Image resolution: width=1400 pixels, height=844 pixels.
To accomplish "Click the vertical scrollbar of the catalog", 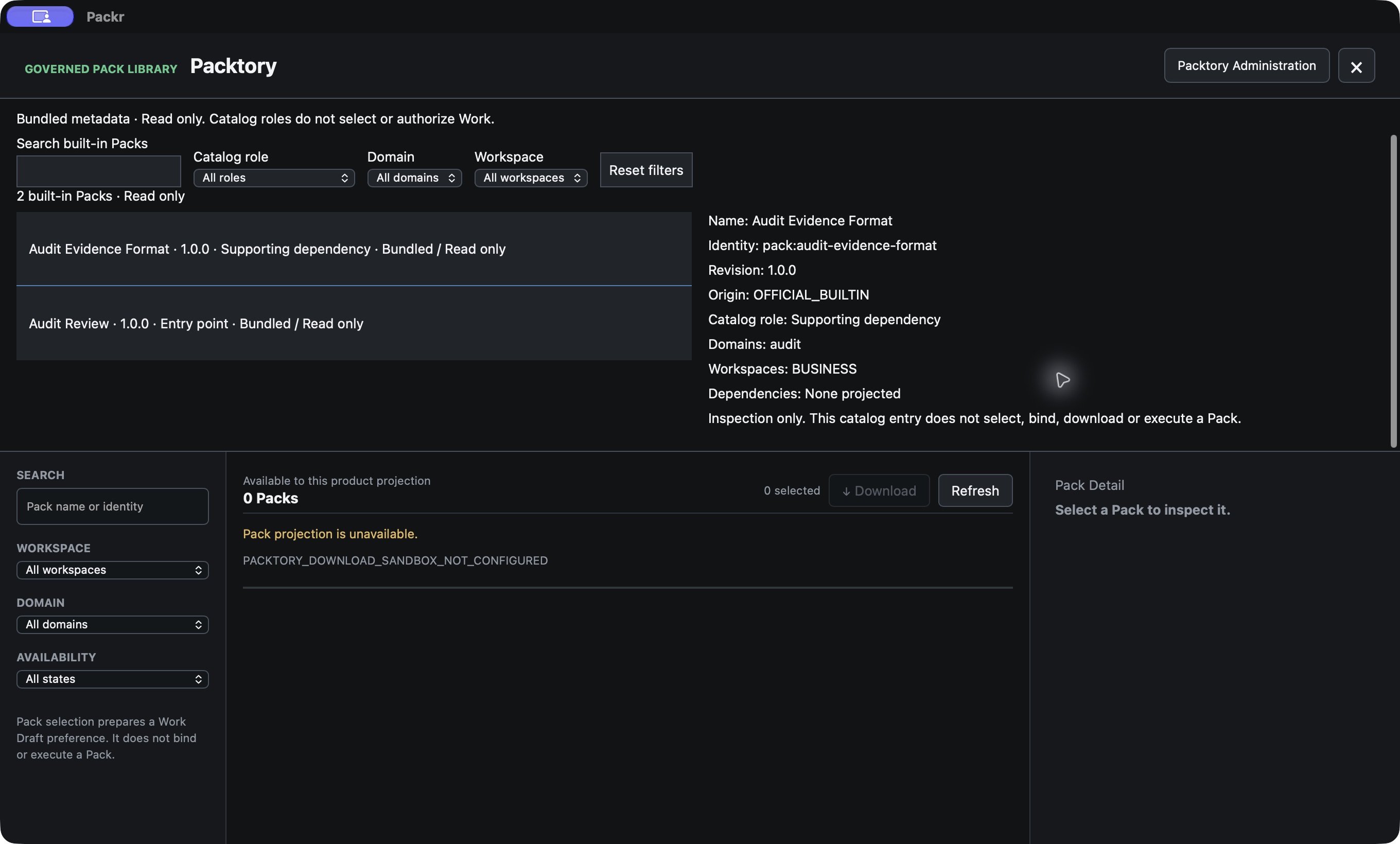I will 1393,291.
